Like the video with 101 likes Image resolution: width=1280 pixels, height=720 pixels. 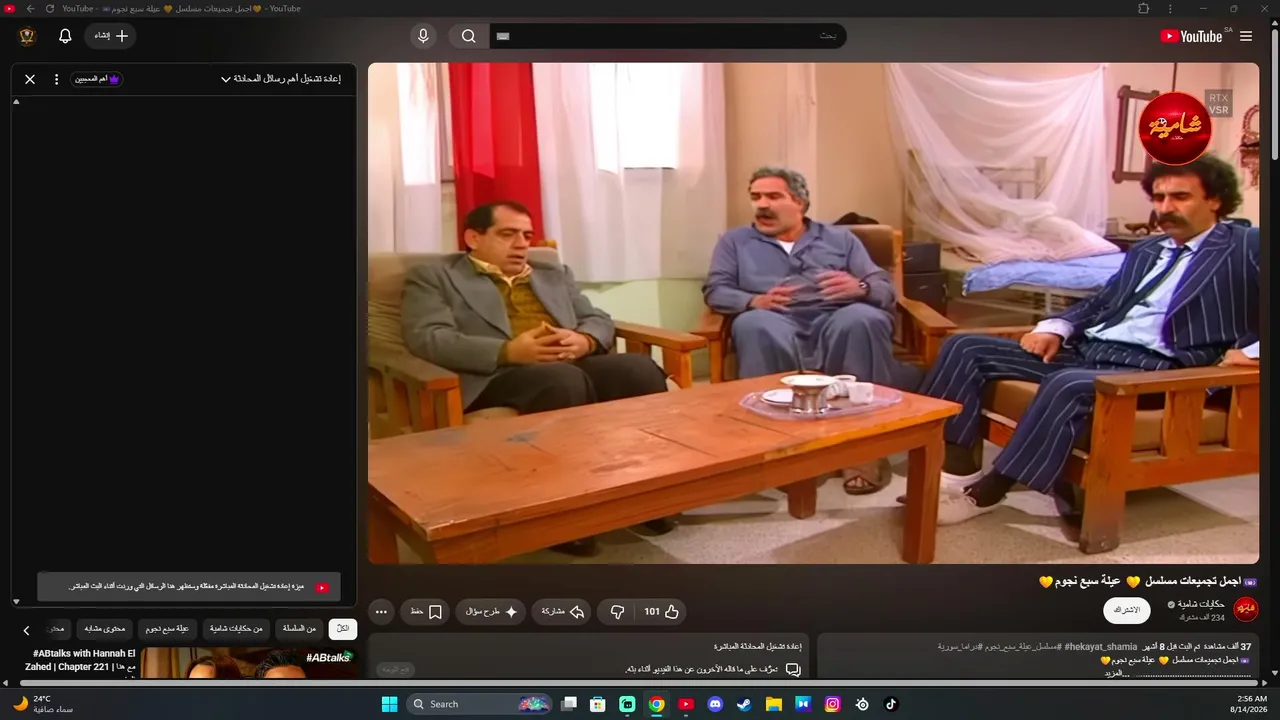pos(661,611)
